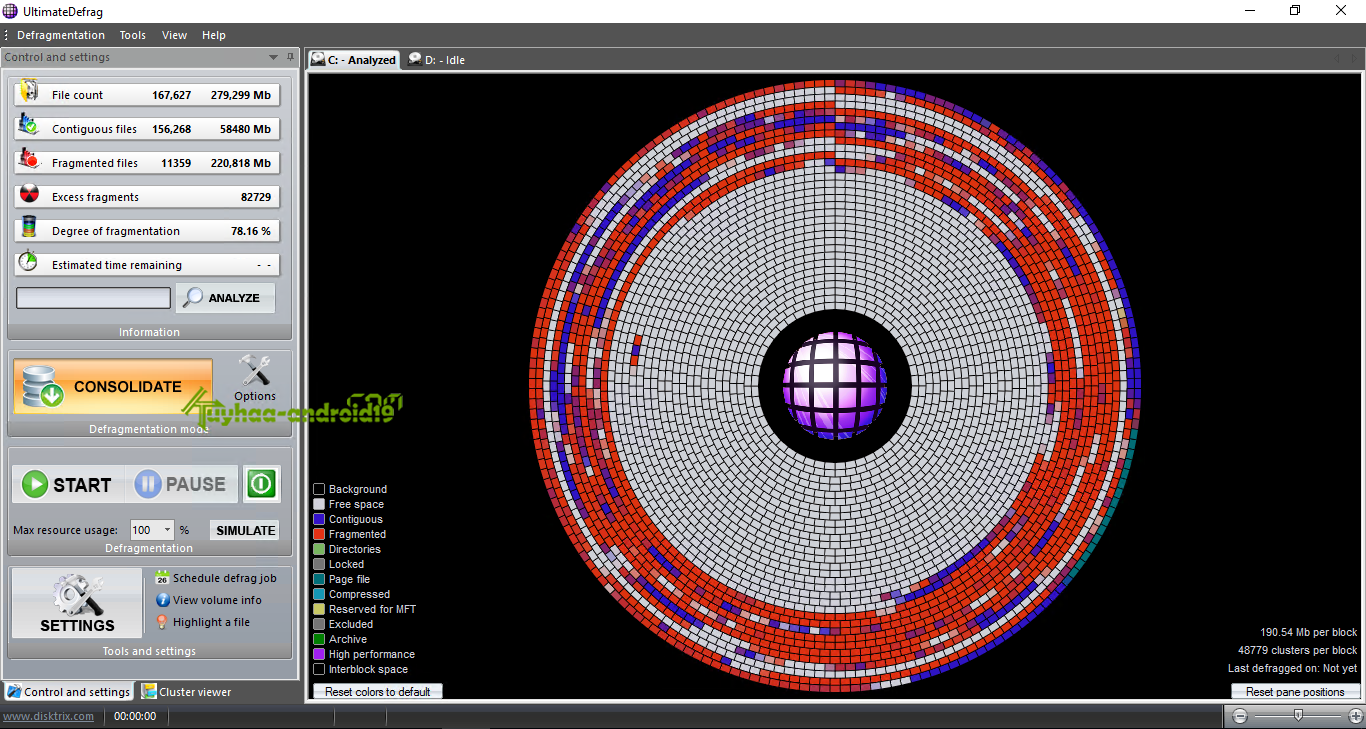Click the Locked color swatch
The height and width of the screenshot is (729, 1366).
pyautogui.click(x=319, y=564)
